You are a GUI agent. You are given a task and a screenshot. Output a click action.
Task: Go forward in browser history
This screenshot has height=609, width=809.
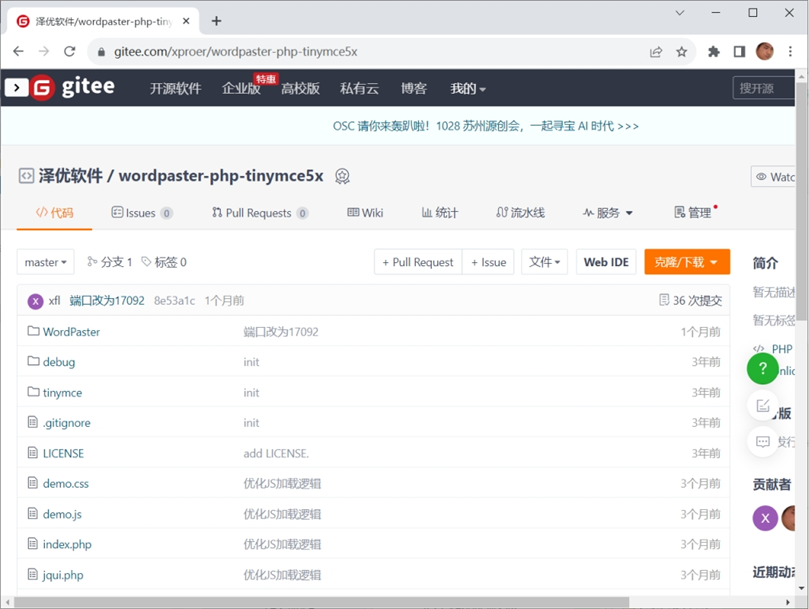pos(44,51)
